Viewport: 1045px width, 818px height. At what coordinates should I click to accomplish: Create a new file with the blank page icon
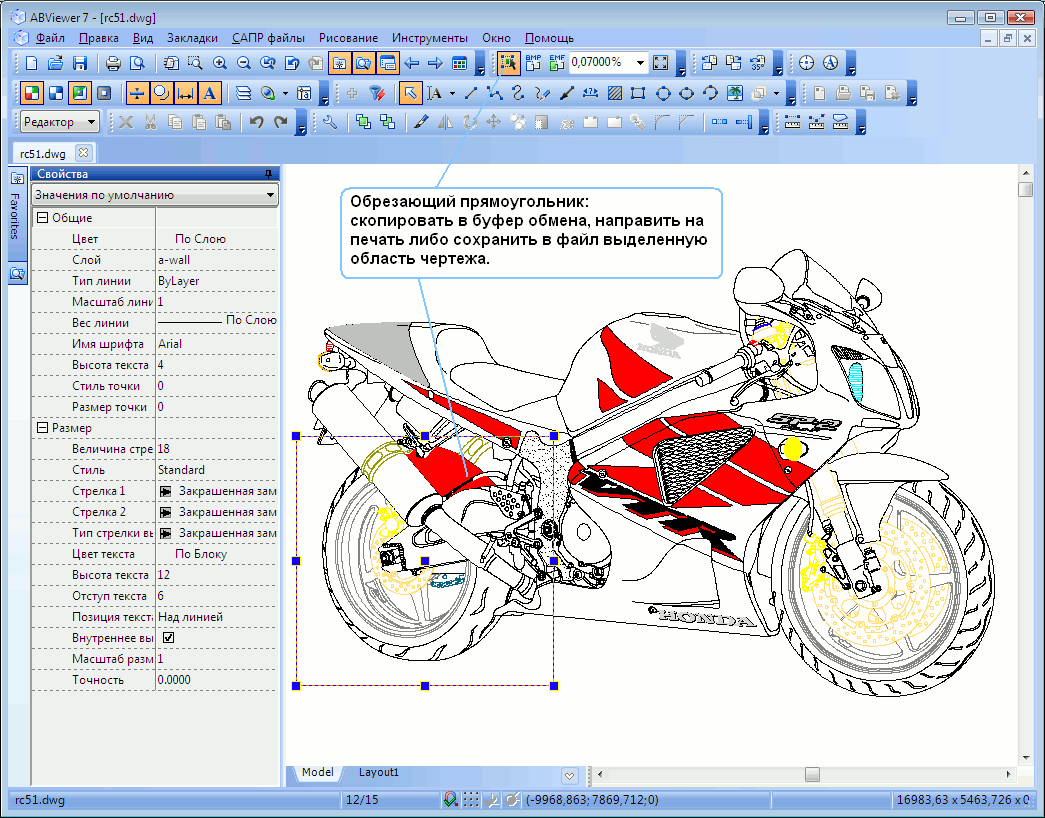point(31,63)
